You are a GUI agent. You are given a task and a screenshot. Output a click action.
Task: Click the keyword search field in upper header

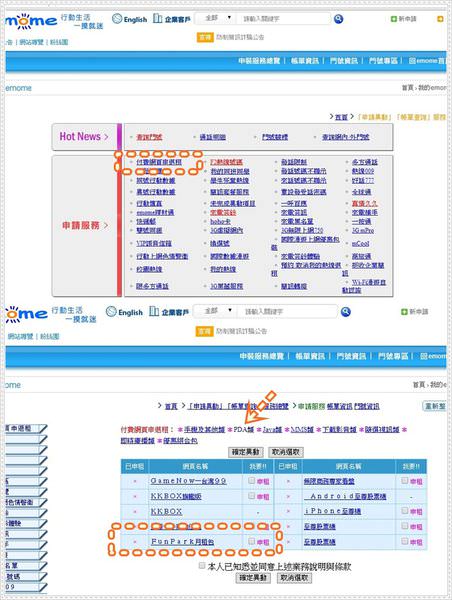pyautogui.click(x=283, y=18)
